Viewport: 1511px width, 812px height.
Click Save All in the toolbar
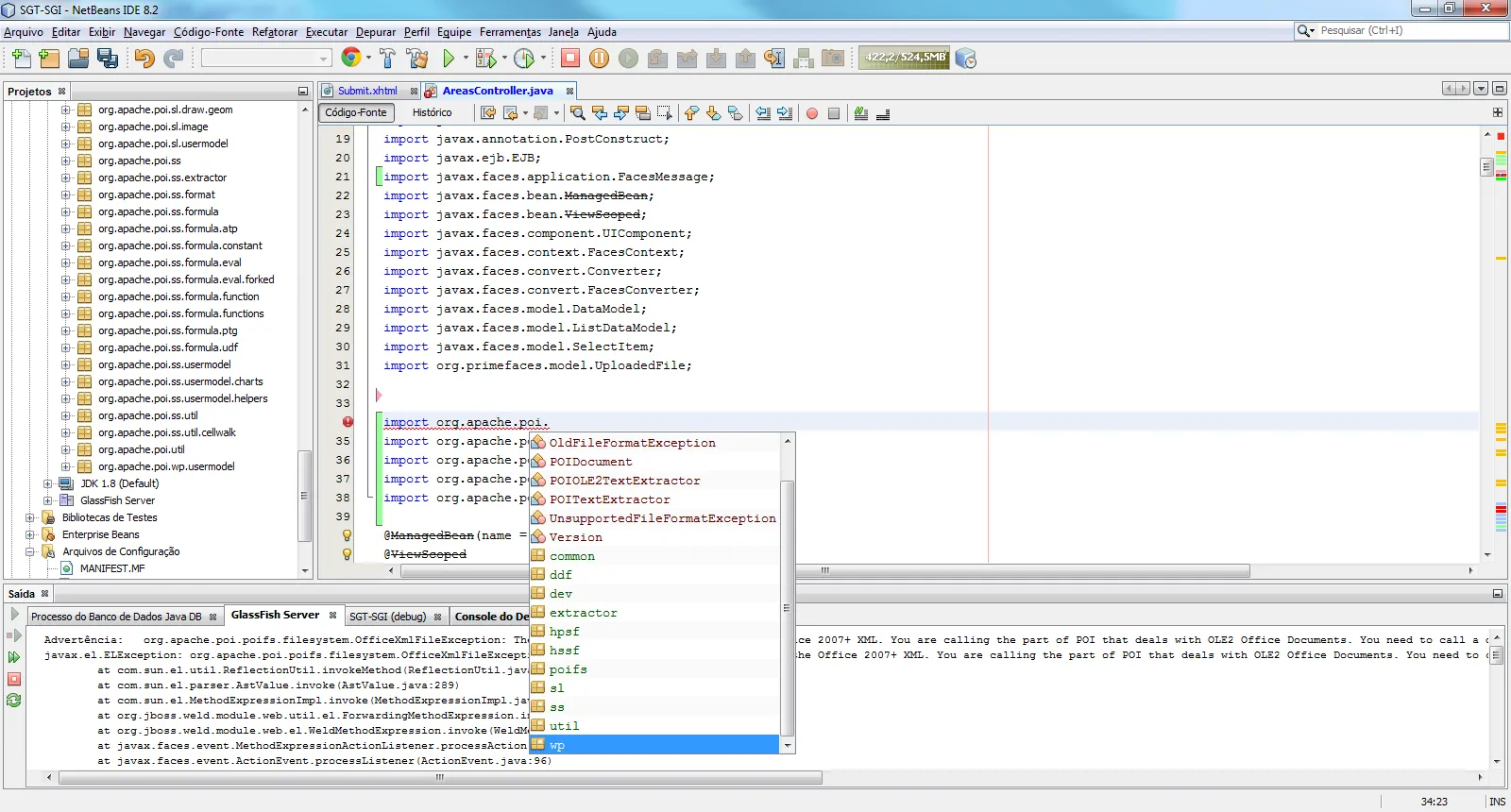[108, 59]
